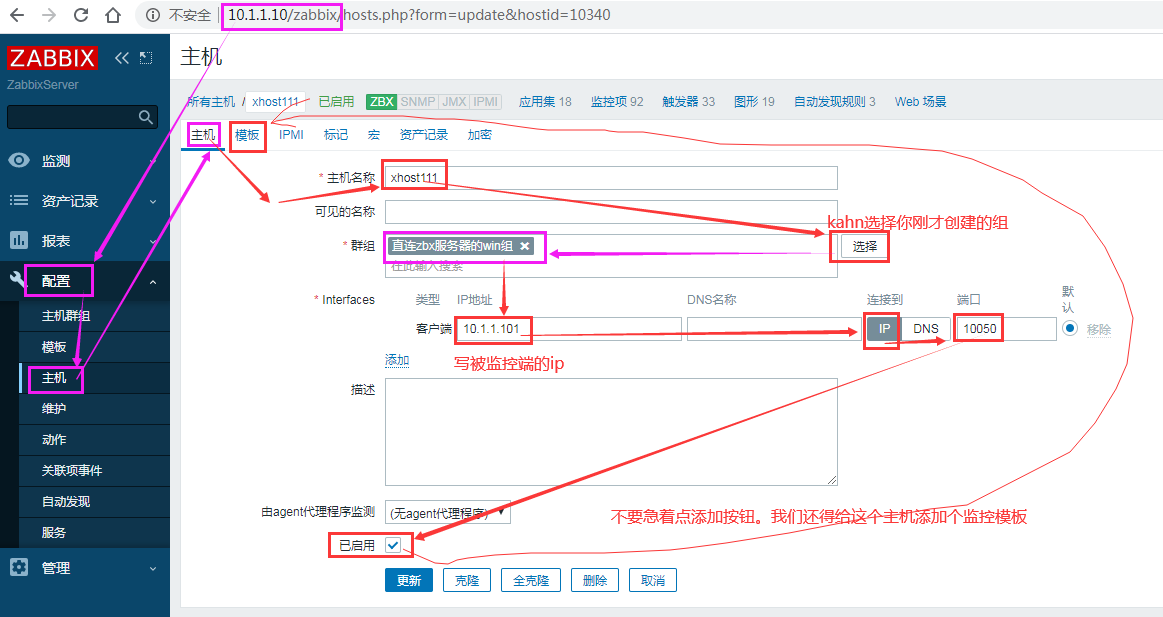This screenshot has height=617, width=1163.
Task: Click the ZBX availability badge
Action: click(x=382, y=102)
